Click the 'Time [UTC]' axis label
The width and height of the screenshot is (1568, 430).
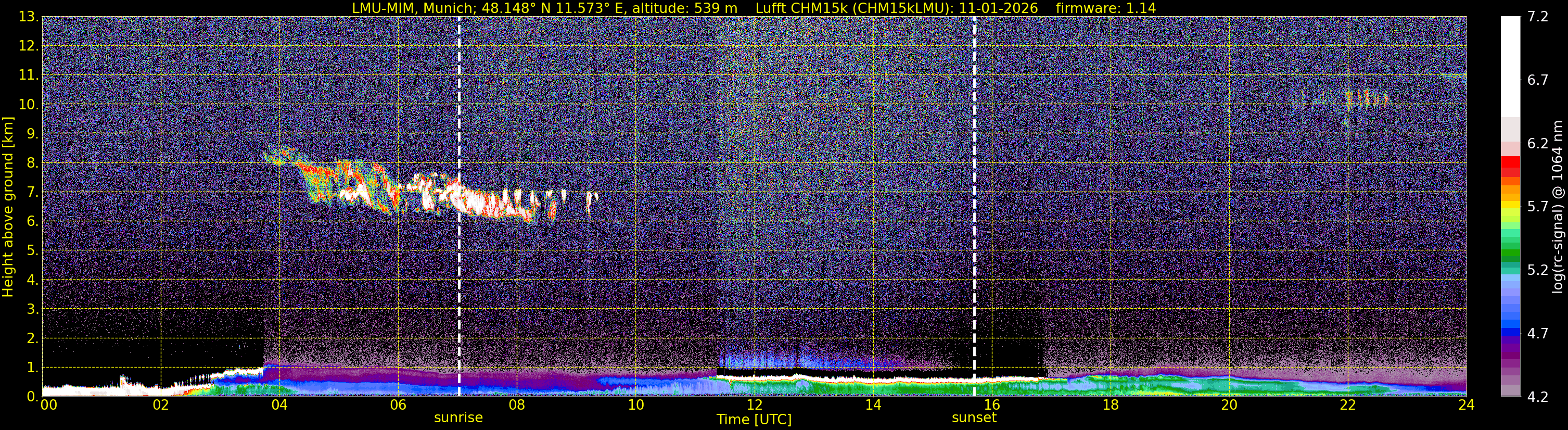(x=754, y=420)
